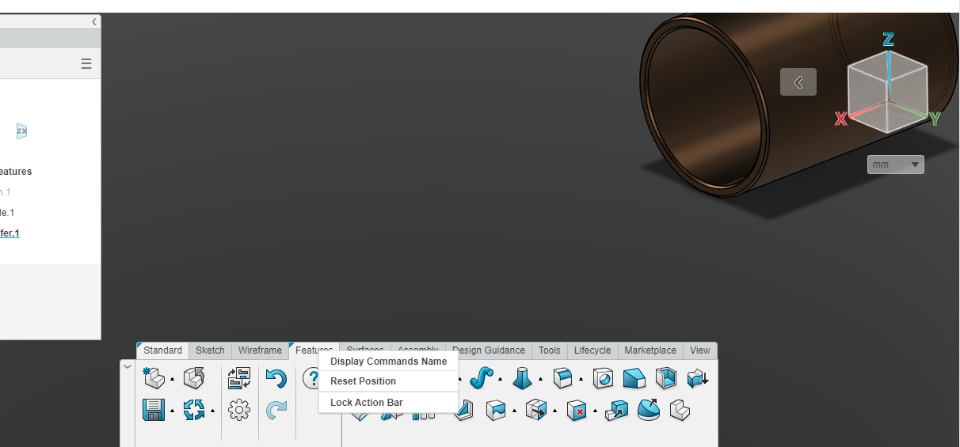Switch to the Marketplace tab
This screenshot has height=447, width=960.
click(x=650, y=350)
